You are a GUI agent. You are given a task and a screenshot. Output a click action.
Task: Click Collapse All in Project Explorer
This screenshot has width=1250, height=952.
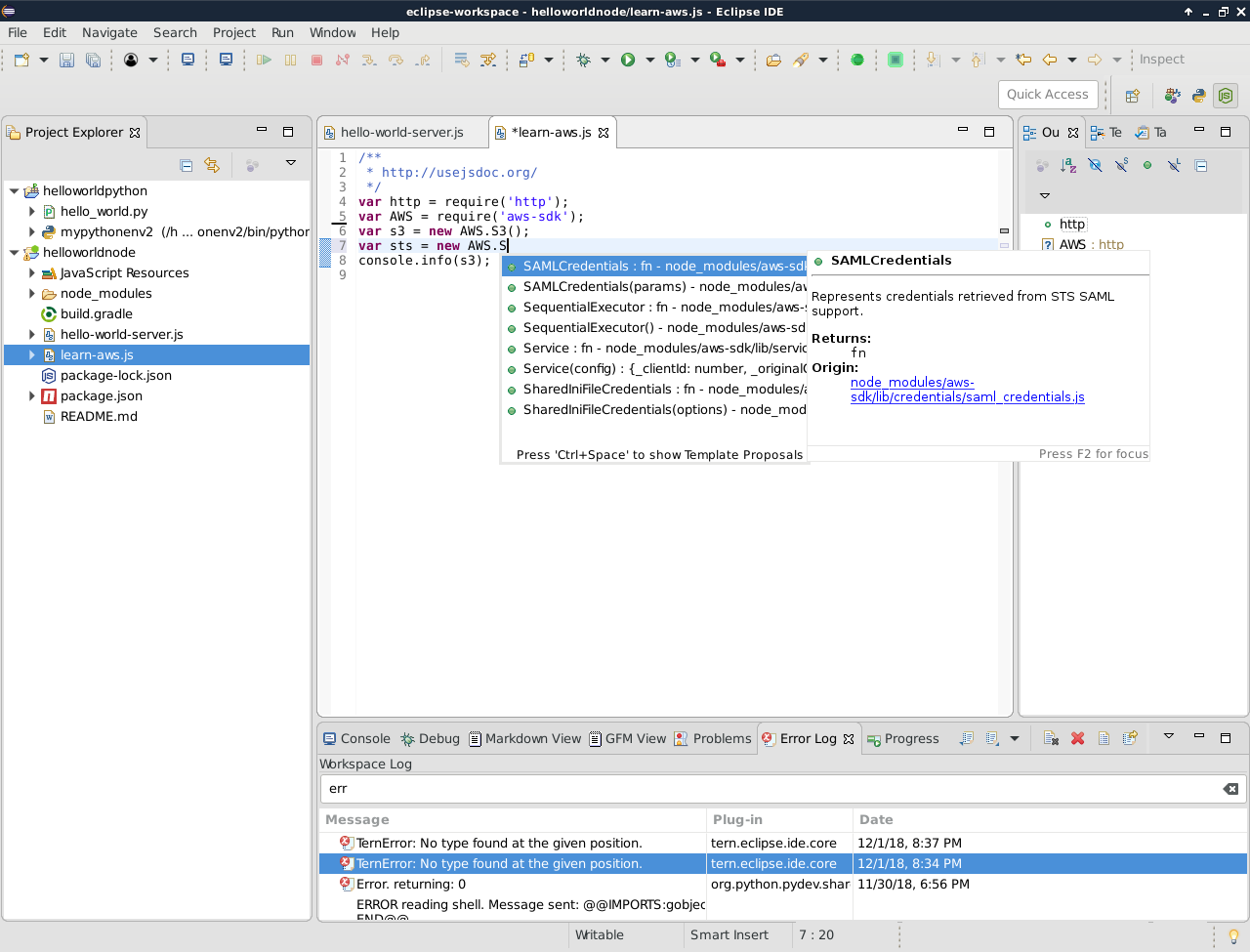[x=187, y=165]
